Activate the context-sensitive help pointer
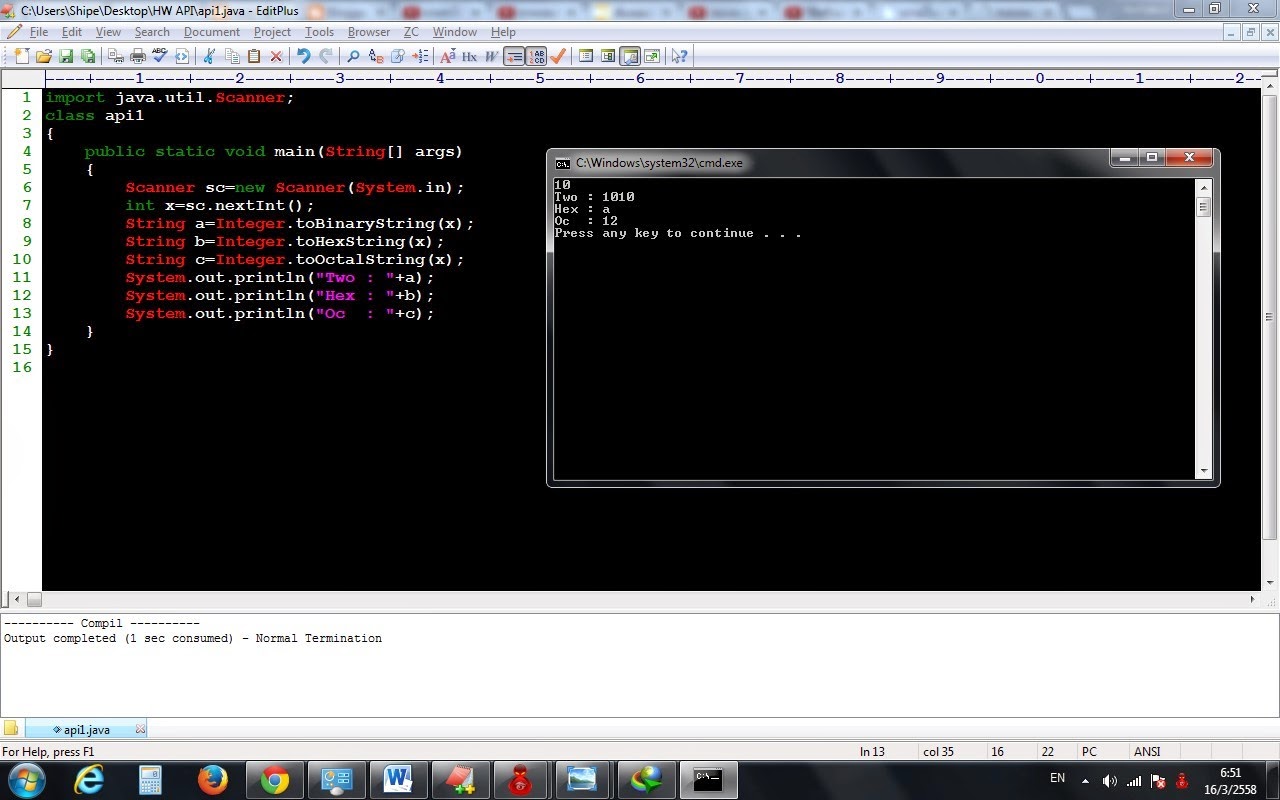The image size is (1280, 800). [681, 56]
